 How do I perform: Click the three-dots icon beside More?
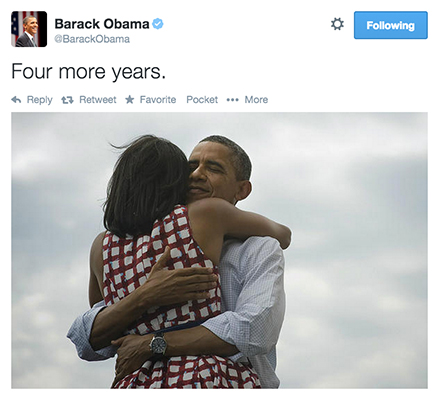(x=232, y=100)
